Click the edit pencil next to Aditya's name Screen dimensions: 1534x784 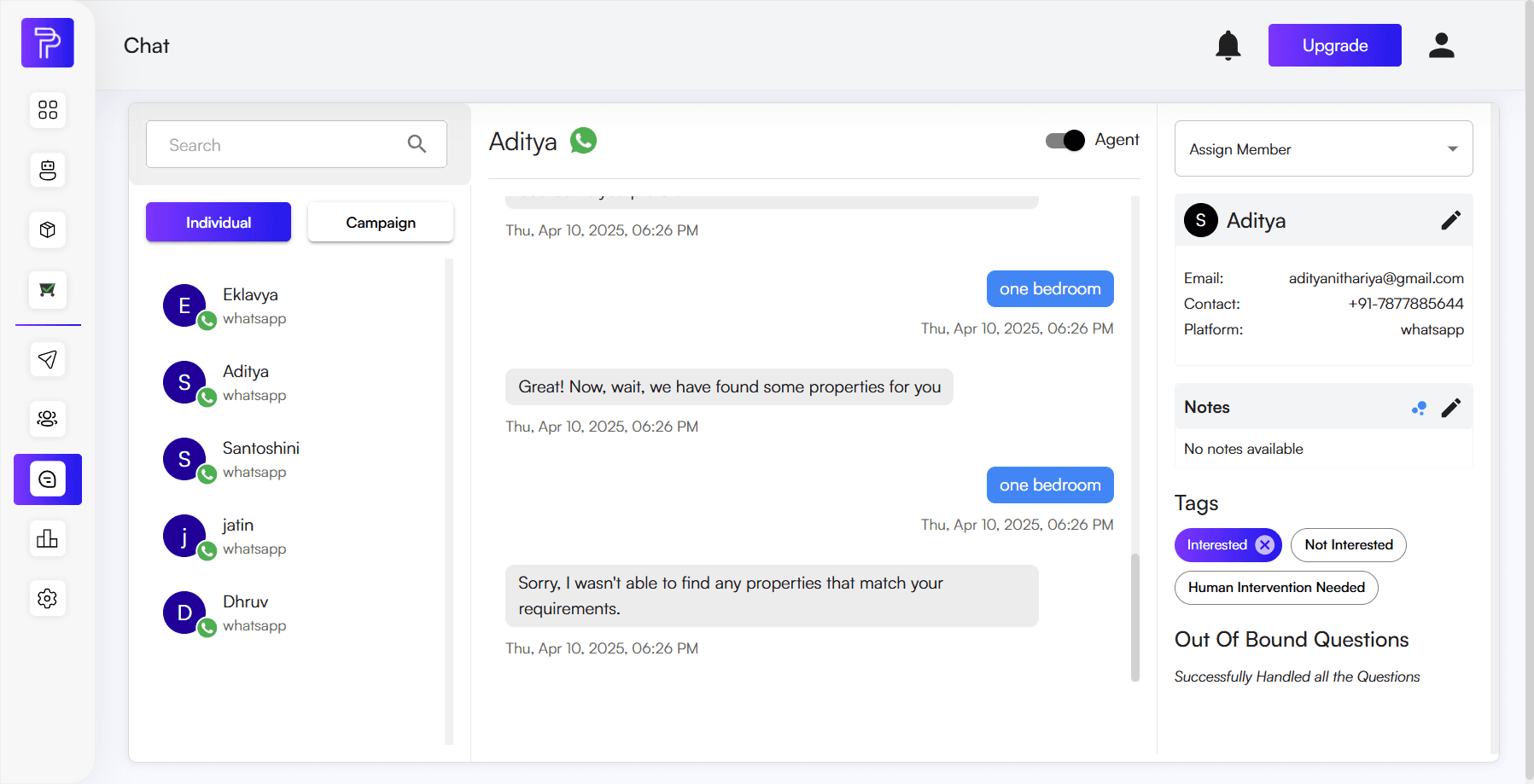(x=1450, y=220)
